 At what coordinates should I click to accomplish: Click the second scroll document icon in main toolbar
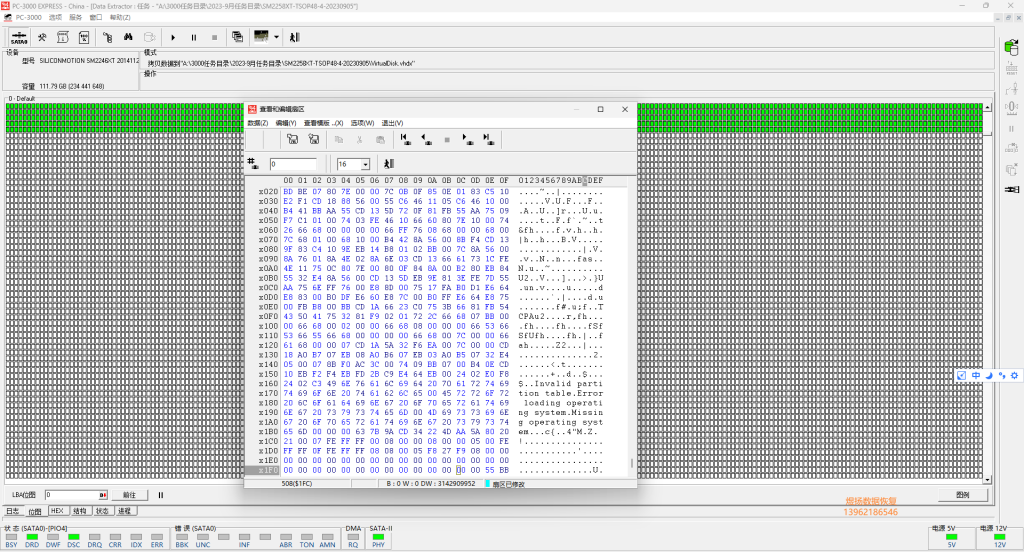pos(84,37)
